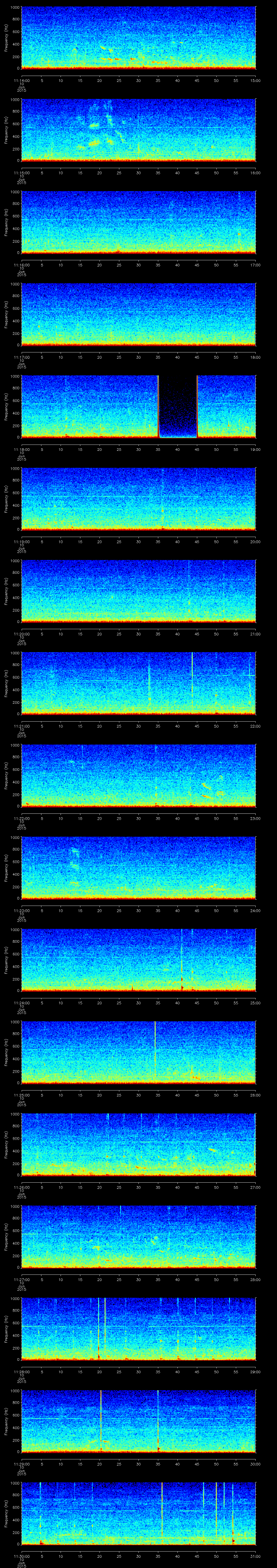Click the spectrogram panel starting at 11:23:00
Screen dimensions: 277x1568
point(138,868)
